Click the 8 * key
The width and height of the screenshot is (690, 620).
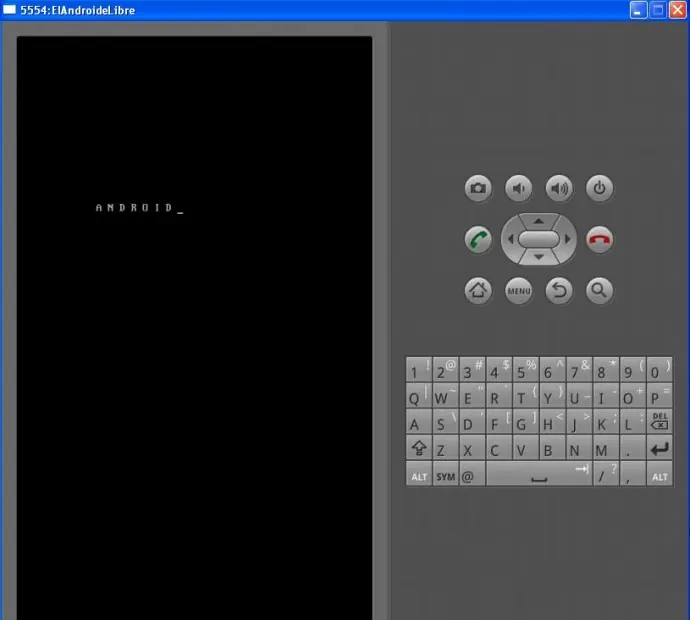point(606,370)
